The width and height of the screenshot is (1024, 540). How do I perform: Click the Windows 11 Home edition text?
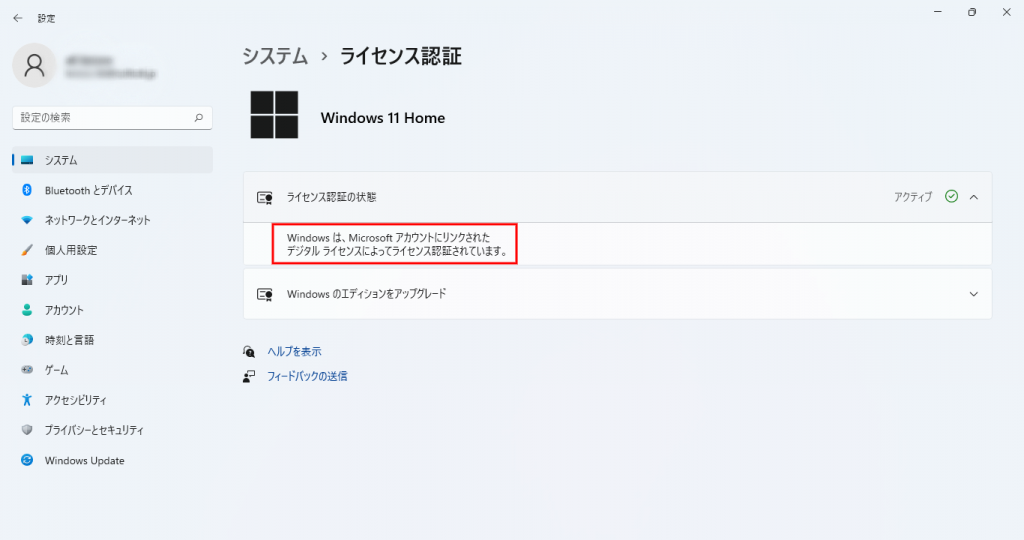[383, 118]
